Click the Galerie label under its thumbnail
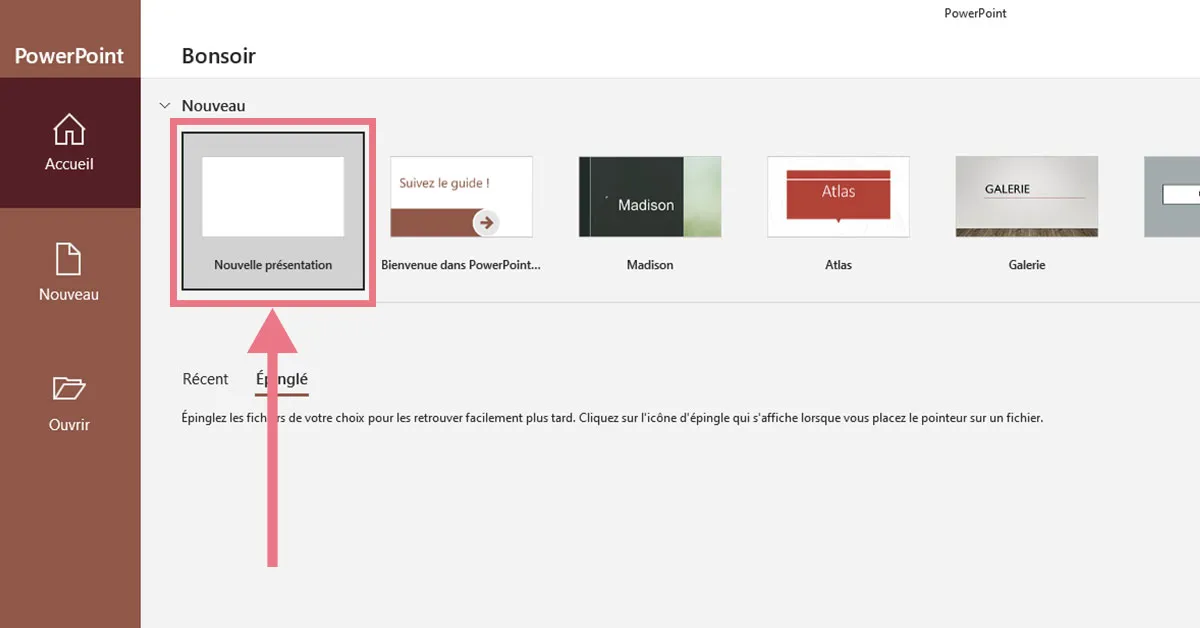Viewport: 1200px width, 628px height. [1027, 265]
